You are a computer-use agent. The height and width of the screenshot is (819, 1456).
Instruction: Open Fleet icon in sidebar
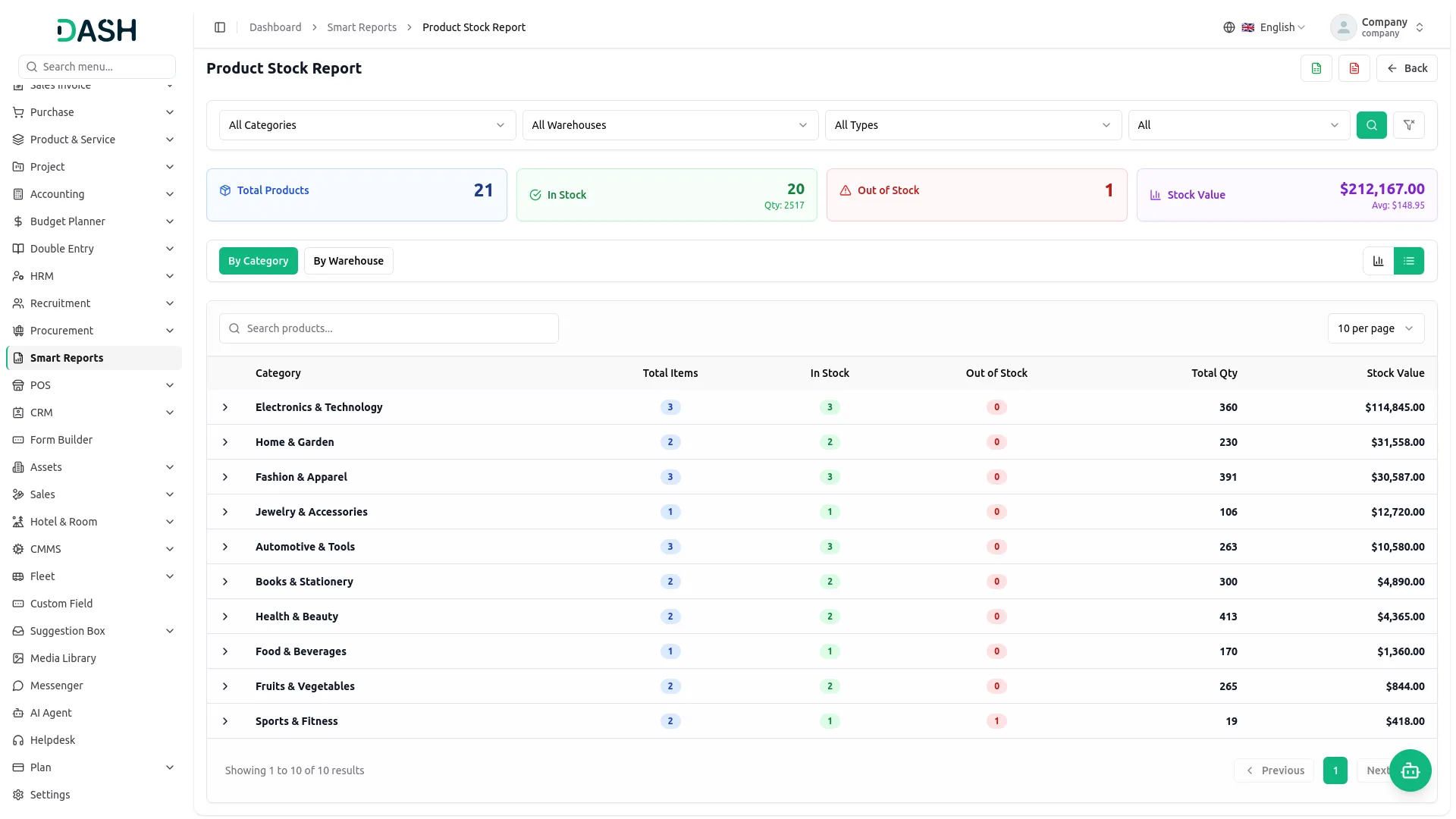click(x=18, y=576)
